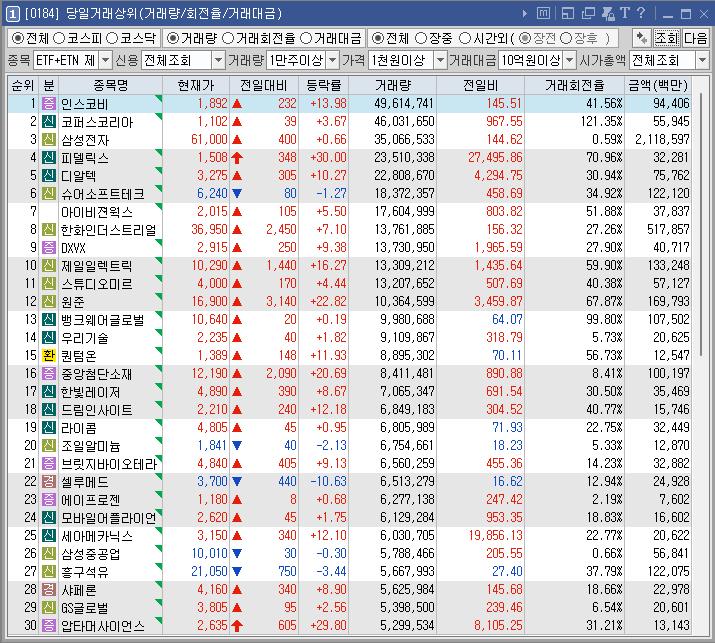Click the upper-limit arrow on the 피델릭스 row
This screenshot has height=643, width=715.
[x=237, y=158]
